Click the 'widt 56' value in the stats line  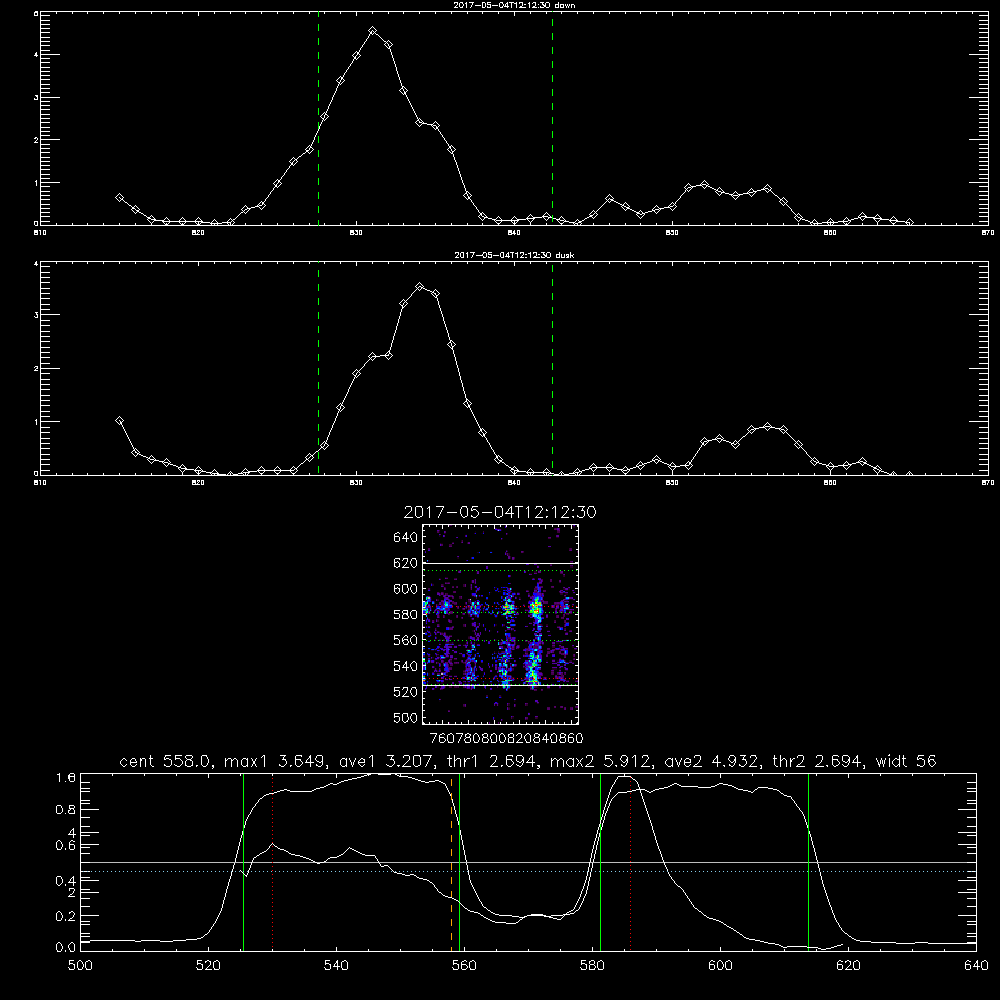click(x=906, y=761)
